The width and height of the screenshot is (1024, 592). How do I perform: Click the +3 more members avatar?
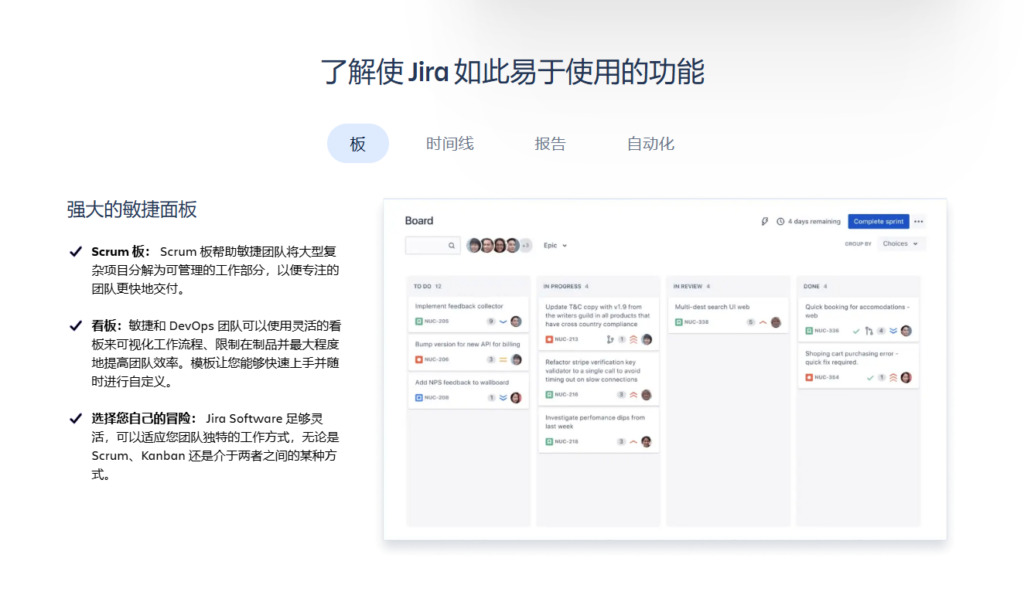tap(526, 246)
